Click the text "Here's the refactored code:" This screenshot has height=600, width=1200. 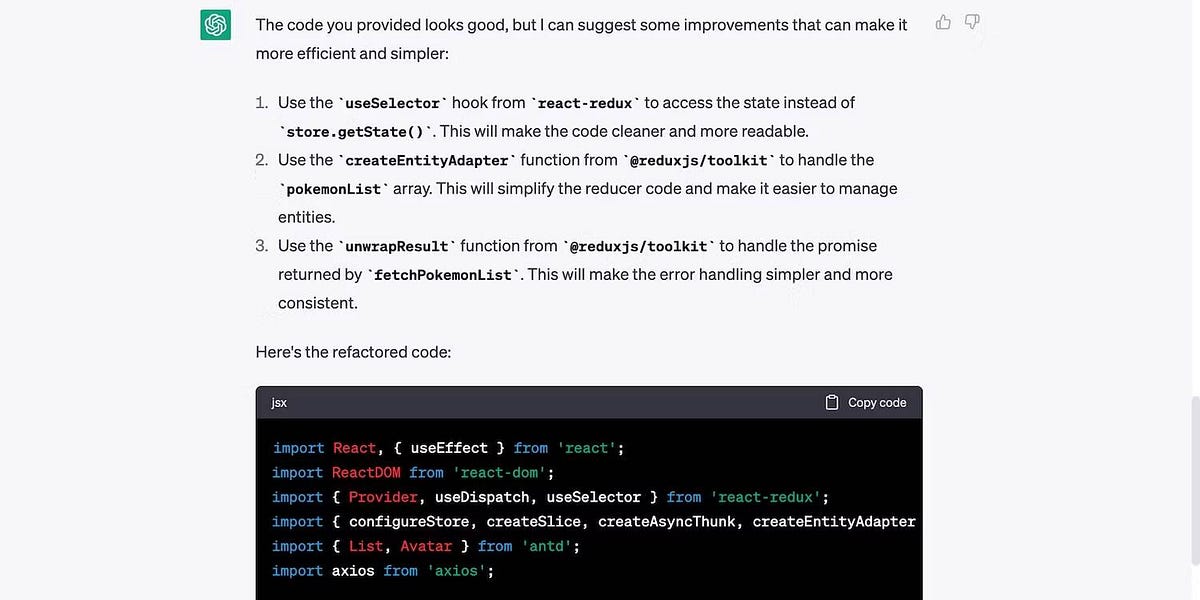pyautogui.click(x=354, y=352)
